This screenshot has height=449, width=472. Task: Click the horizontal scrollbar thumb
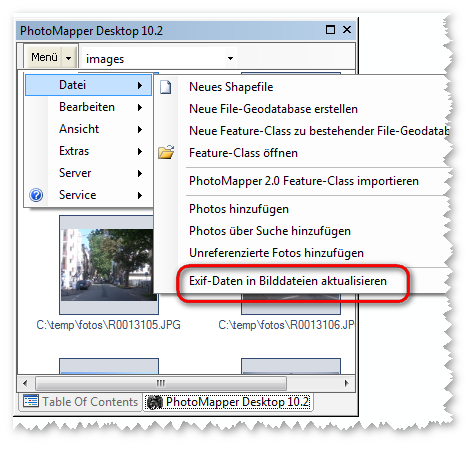[161, 383]
